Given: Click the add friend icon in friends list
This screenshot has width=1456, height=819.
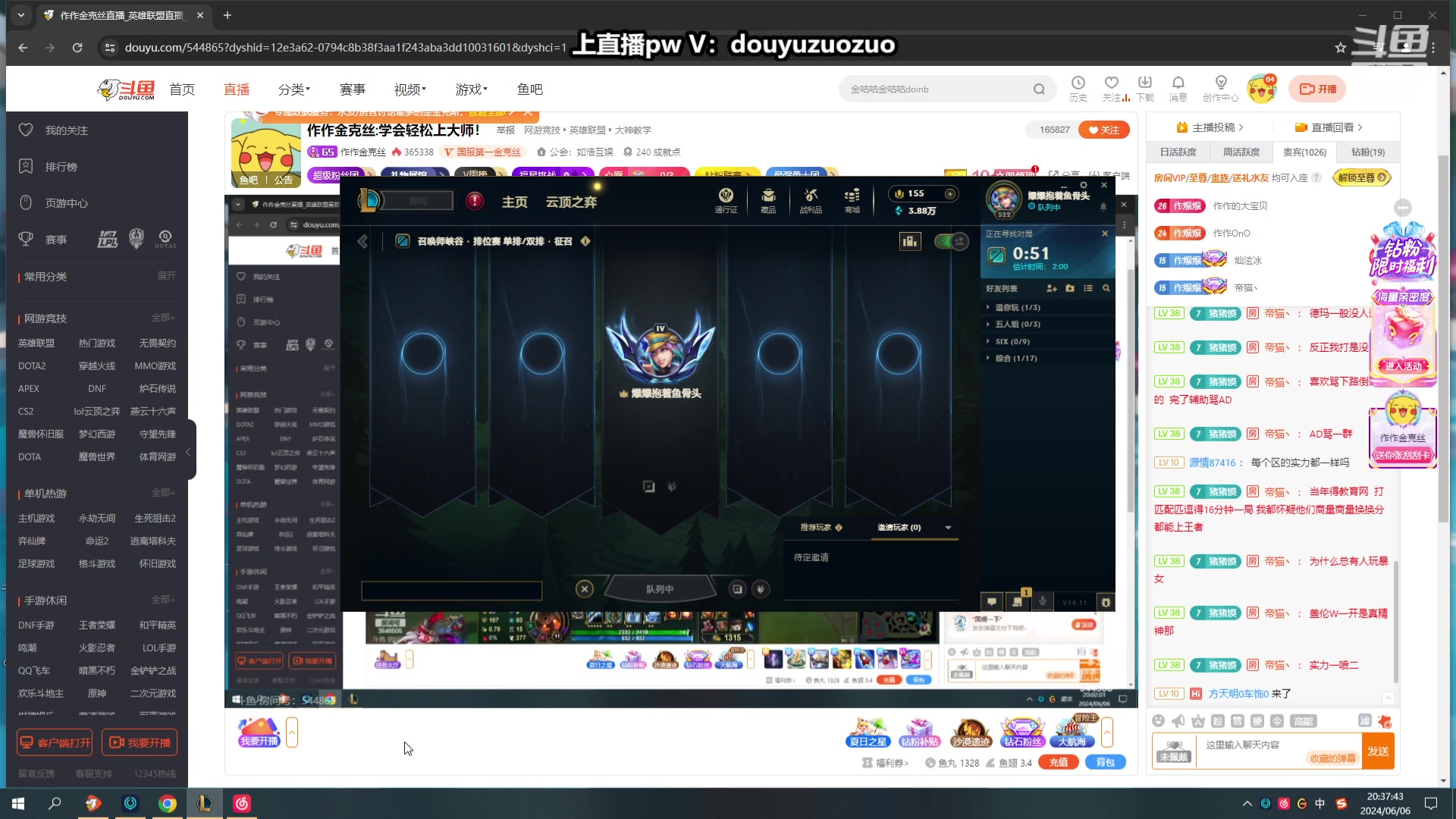Looking at the screenshot, I should pos(1051,288).
